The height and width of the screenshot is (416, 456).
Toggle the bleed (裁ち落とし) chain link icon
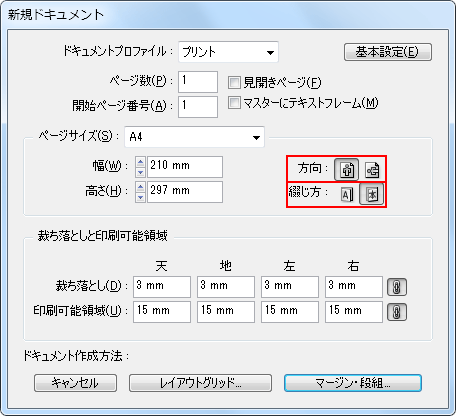397,287
